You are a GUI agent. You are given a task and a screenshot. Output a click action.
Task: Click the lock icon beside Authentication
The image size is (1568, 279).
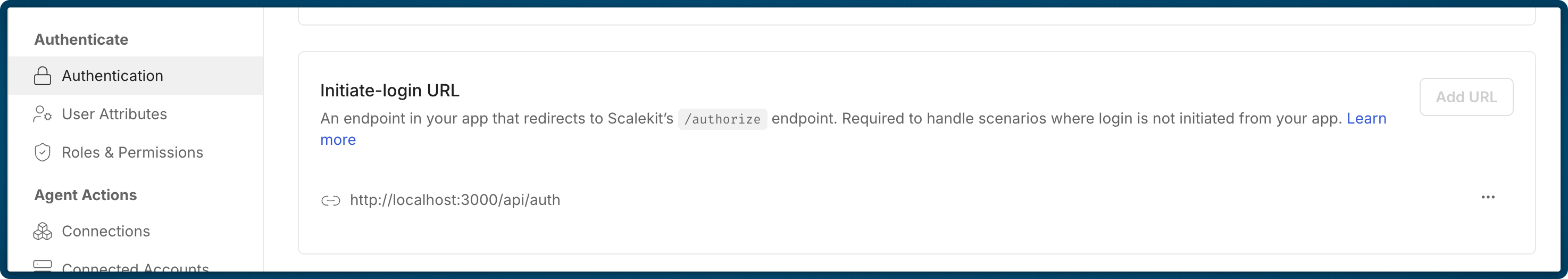42,76
